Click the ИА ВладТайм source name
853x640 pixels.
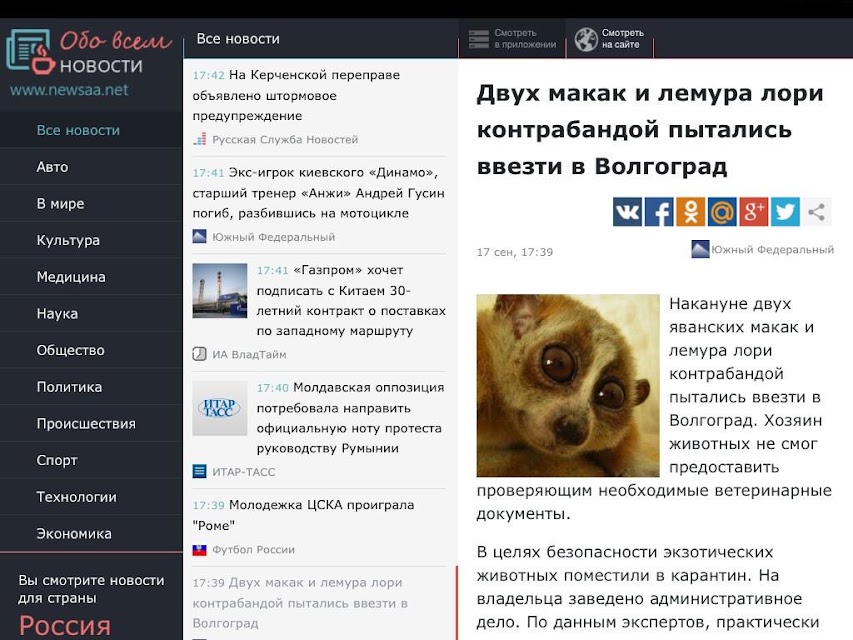(x=249, y=354)
